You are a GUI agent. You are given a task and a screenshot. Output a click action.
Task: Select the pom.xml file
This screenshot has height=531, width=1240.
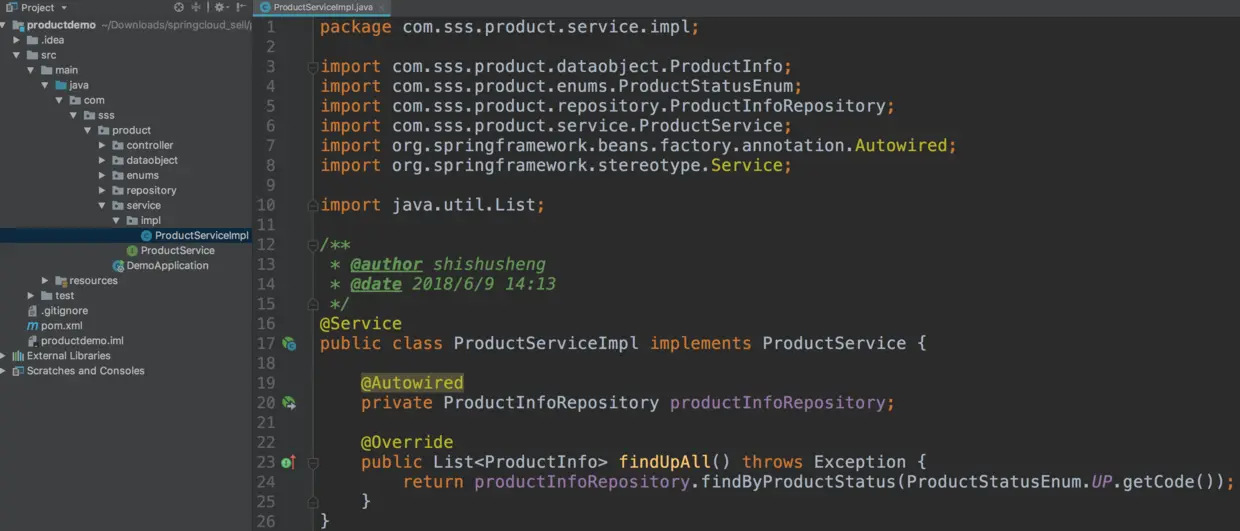click(x=62, y=325)
